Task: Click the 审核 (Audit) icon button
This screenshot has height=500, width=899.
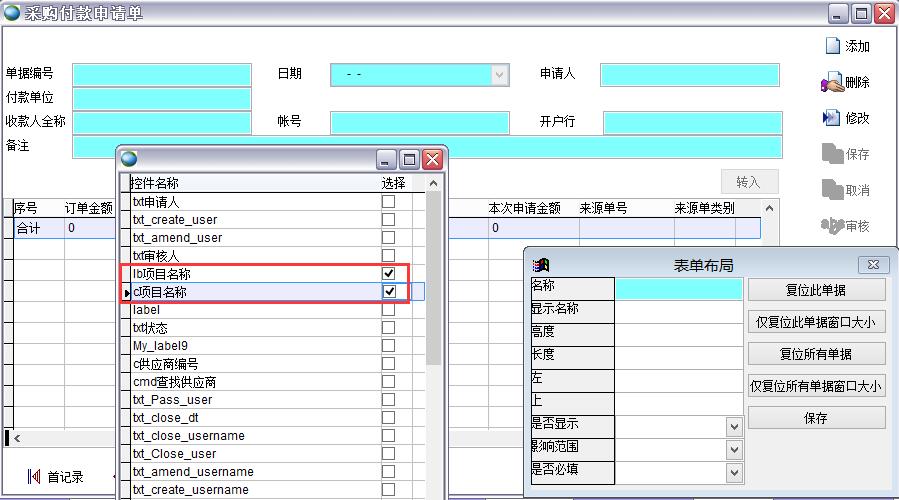Action: pyautogui.click(x=846, y=226)
